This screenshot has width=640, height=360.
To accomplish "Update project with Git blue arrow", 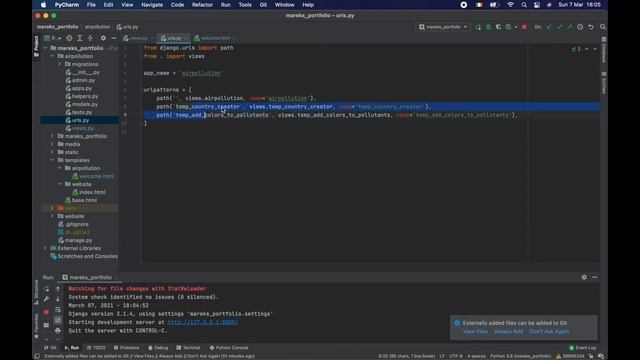I will tap(549, 27).
